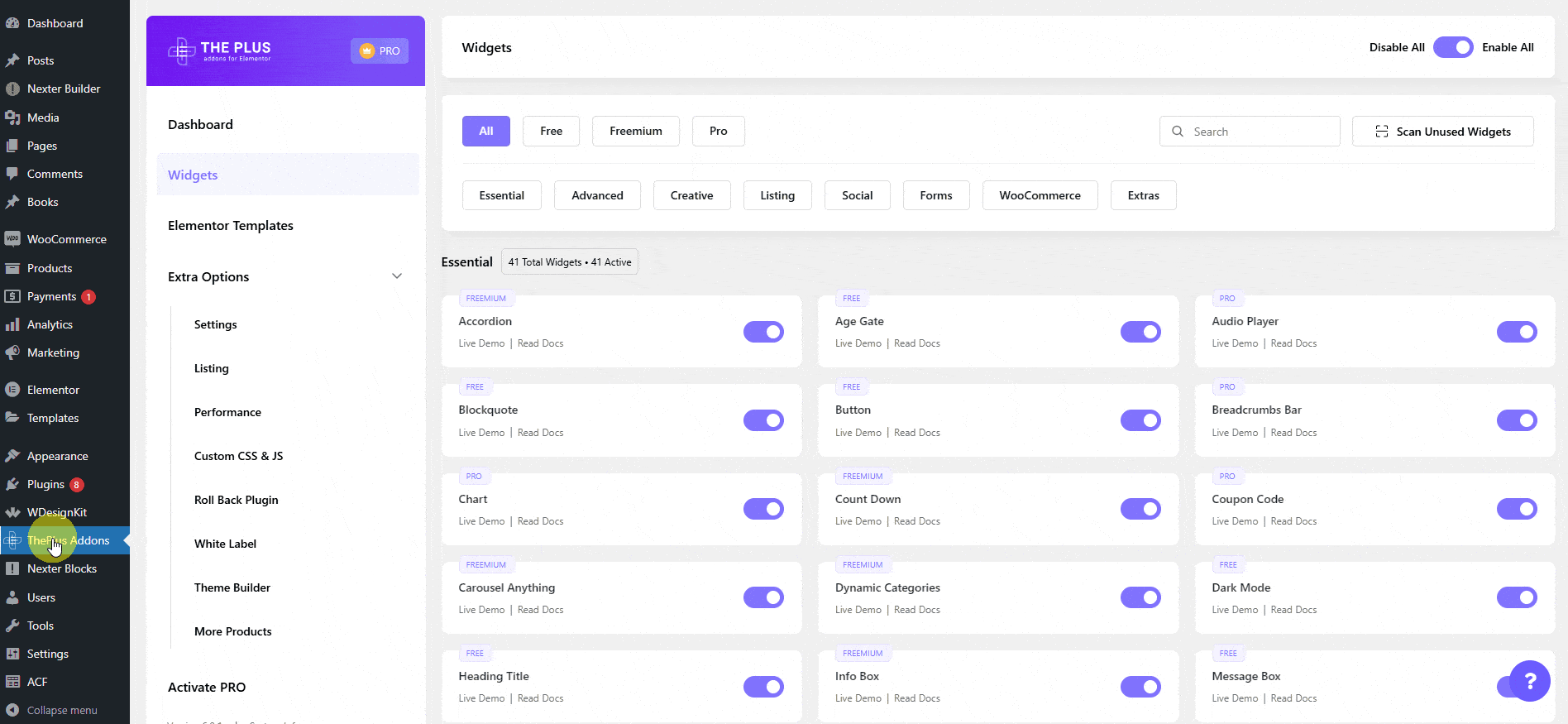The image size is (1568, 724).
Task: Click the search magnifier icon
Action: pos(1178,132)
